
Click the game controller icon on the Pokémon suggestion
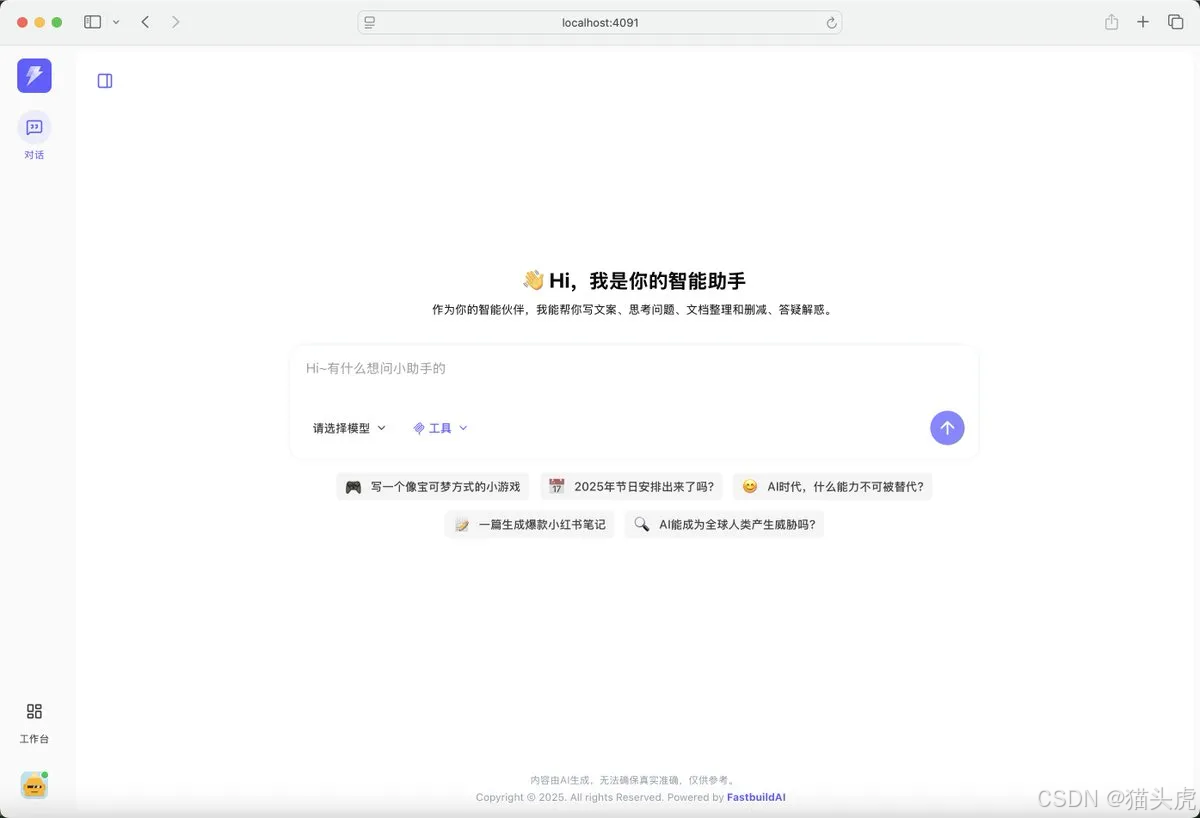353,487
